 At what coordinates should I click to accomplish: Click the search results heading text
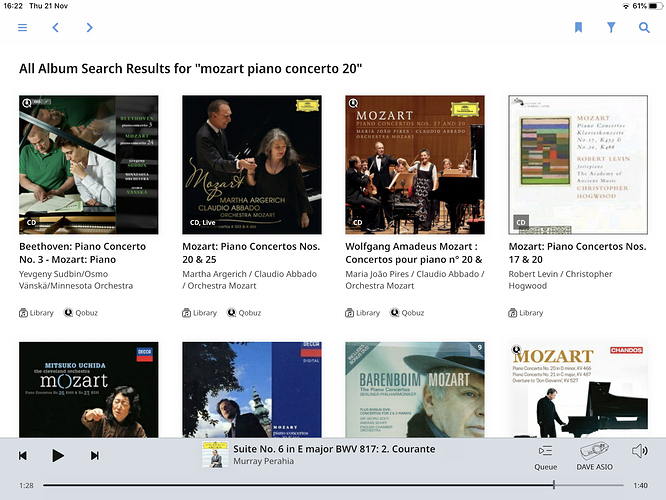(190, 68)
